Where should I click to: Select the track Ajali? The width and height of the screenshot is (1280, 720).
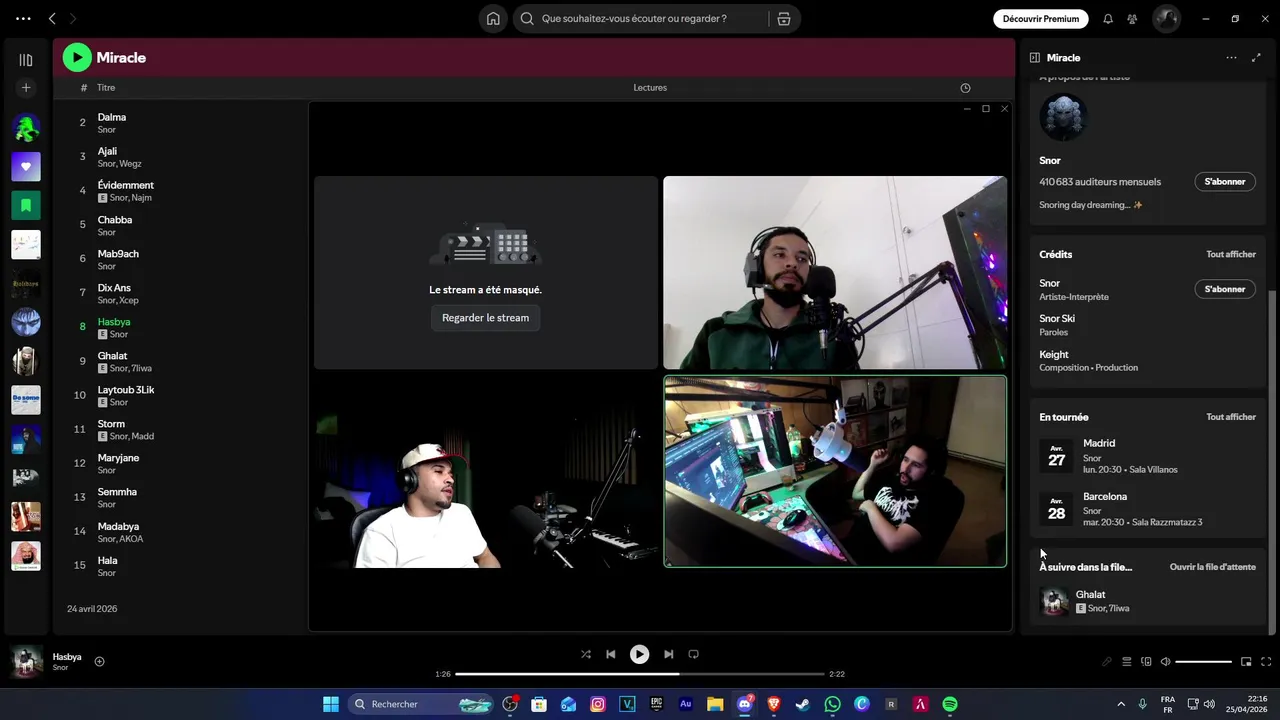[107, 151]
